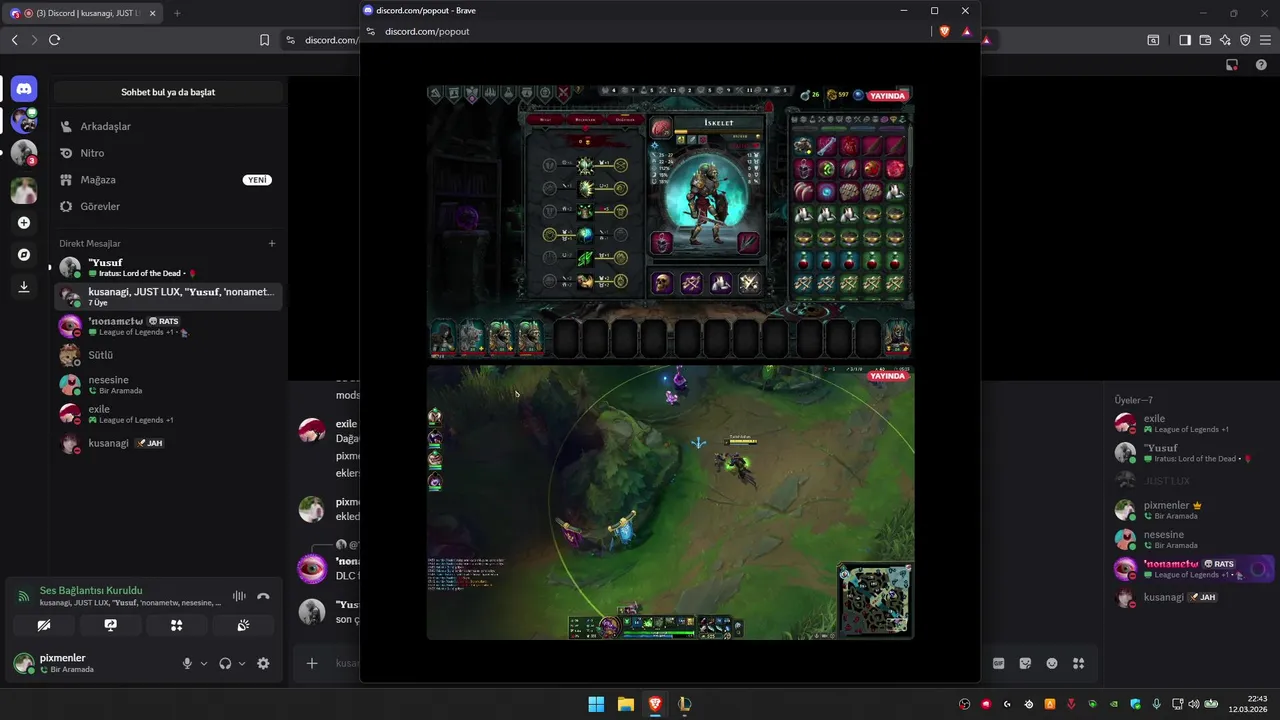Open the soundboard in voice panel
This screenshot has width=1280, height=720.
(243, 625)
